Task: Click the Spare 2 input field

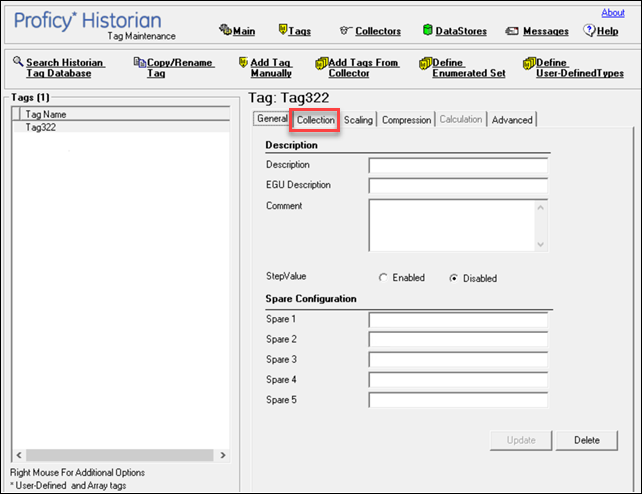Action: point(458,340)
